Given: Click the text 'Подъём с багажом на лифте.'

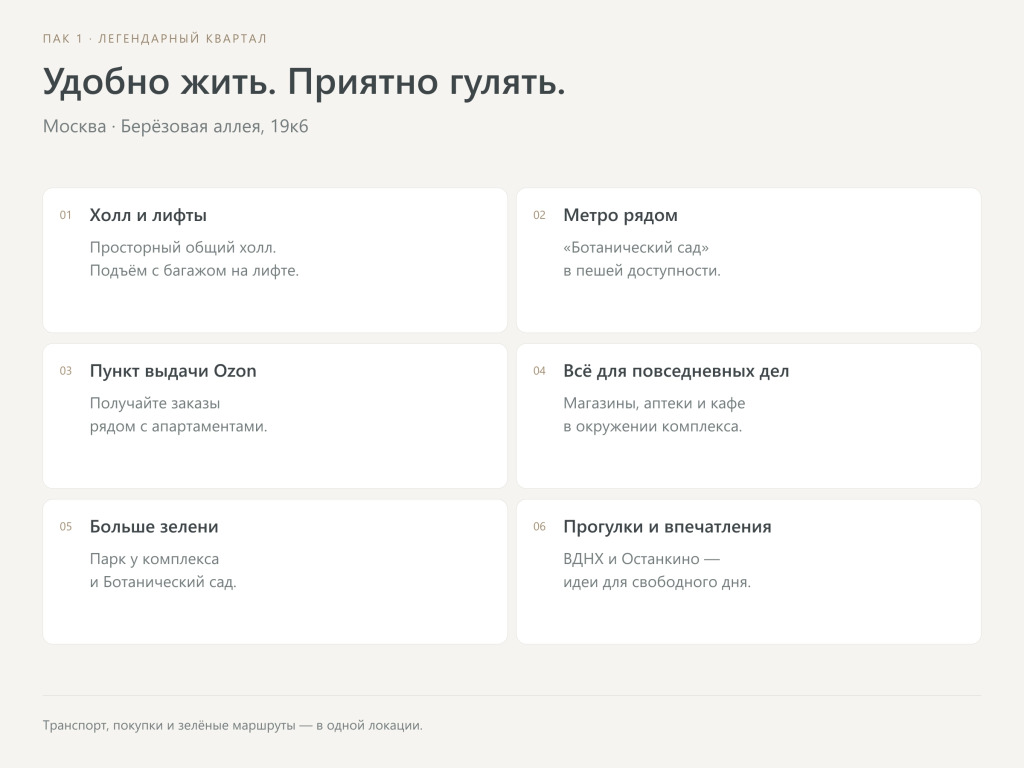Looking at the screenshot, I should (194, 270).
